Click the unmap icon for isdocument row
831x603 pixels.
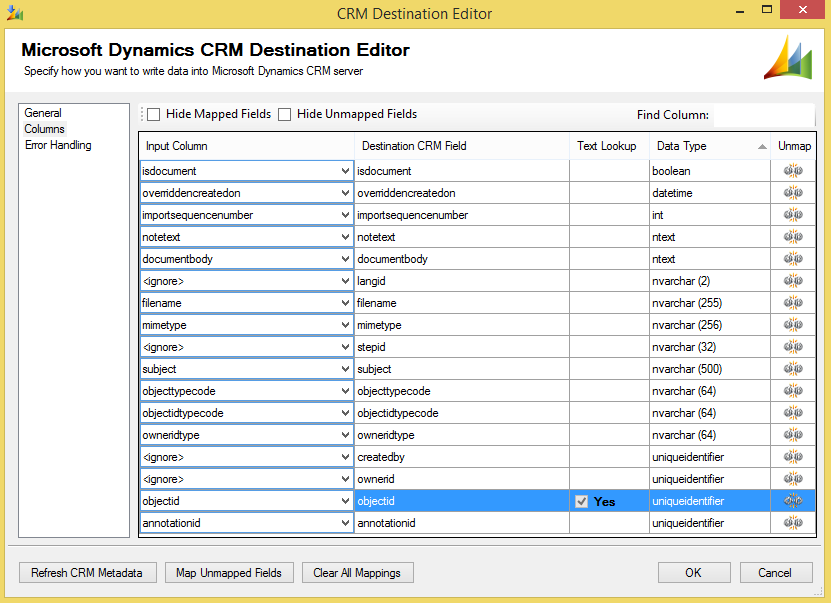[x=793, y=171]
